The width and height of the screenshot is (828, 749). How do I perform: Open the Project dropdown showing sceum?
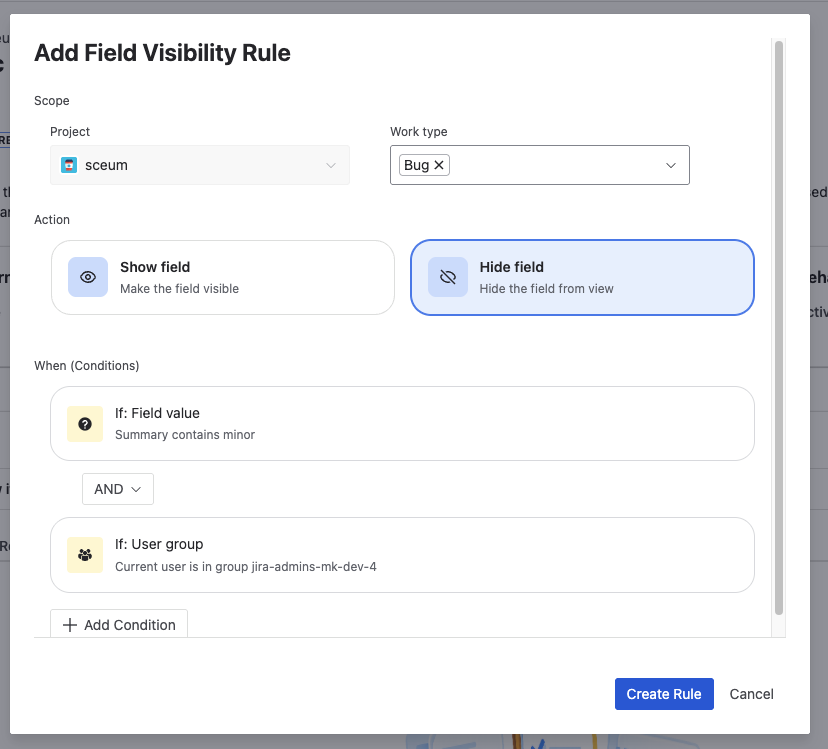(x=200, y=165)
